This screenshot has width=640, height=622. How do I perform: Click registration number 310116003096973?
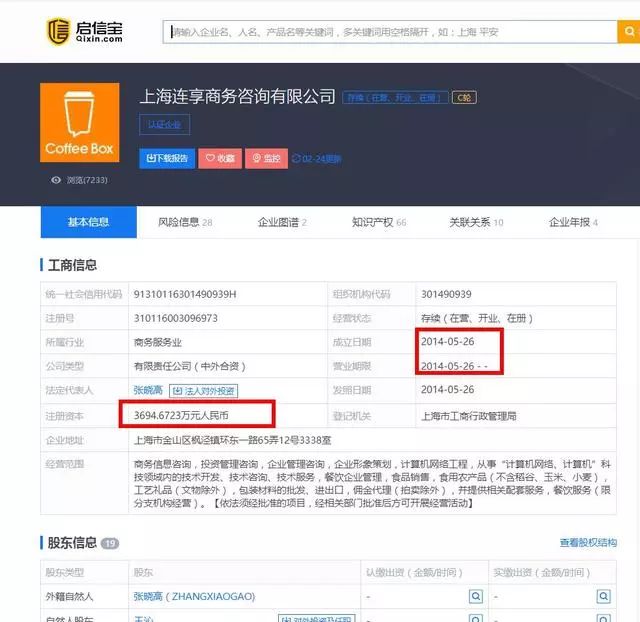point(176,318)
